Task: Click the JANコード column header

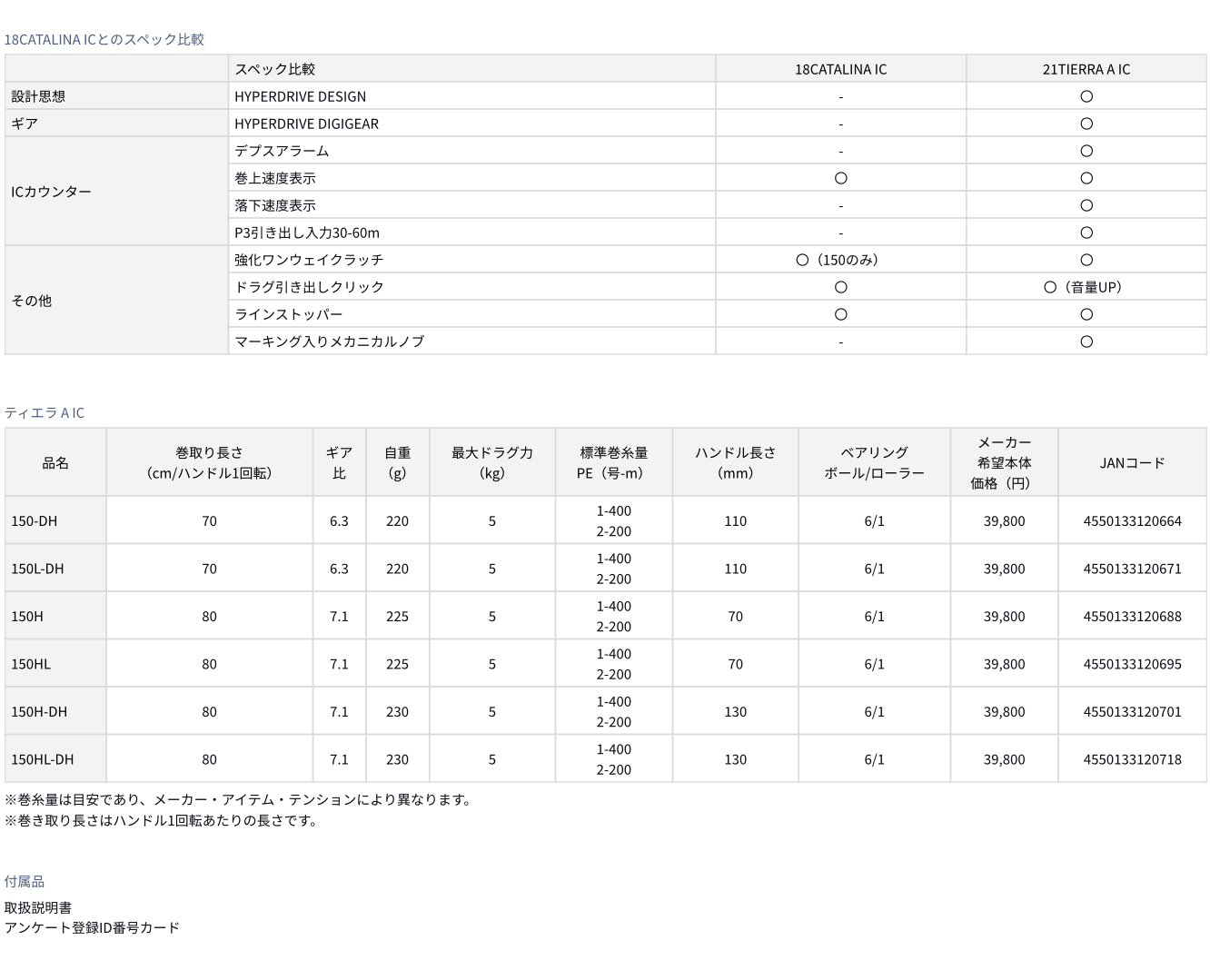Action: coord(1132,462)
